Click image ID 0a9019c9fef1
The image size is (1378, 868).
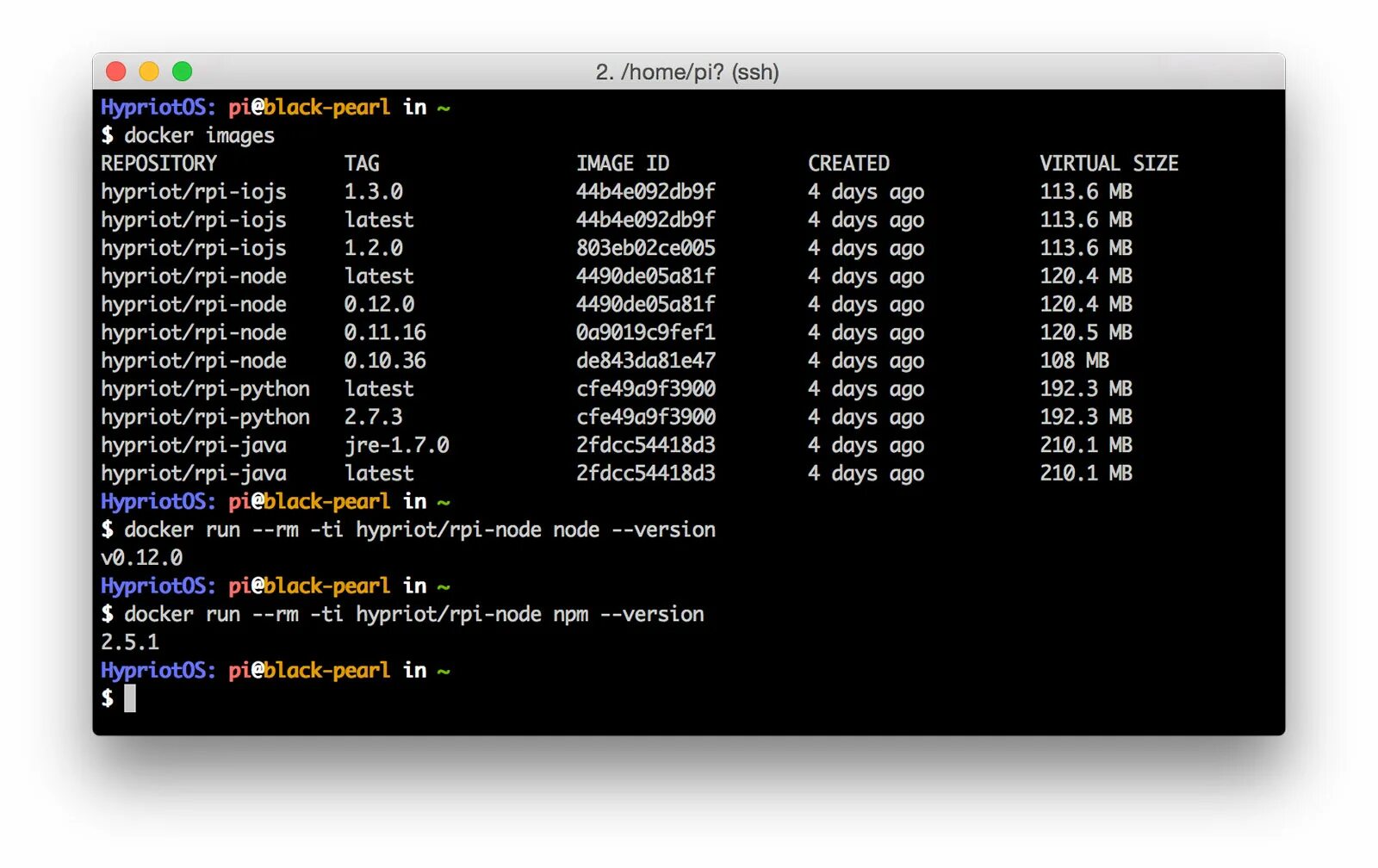646,332
